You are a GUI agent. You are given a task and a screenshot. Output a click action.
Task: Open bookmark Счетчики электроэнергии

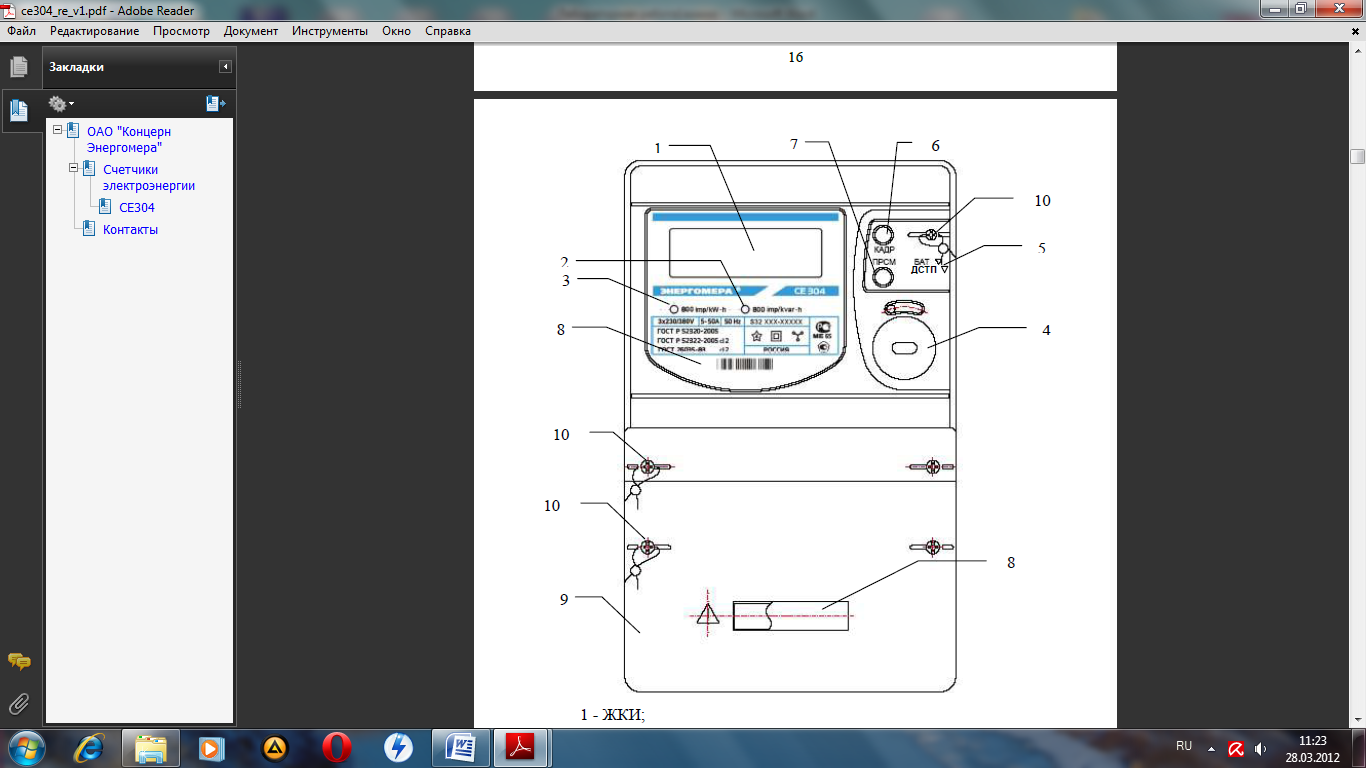click(149, 177)
